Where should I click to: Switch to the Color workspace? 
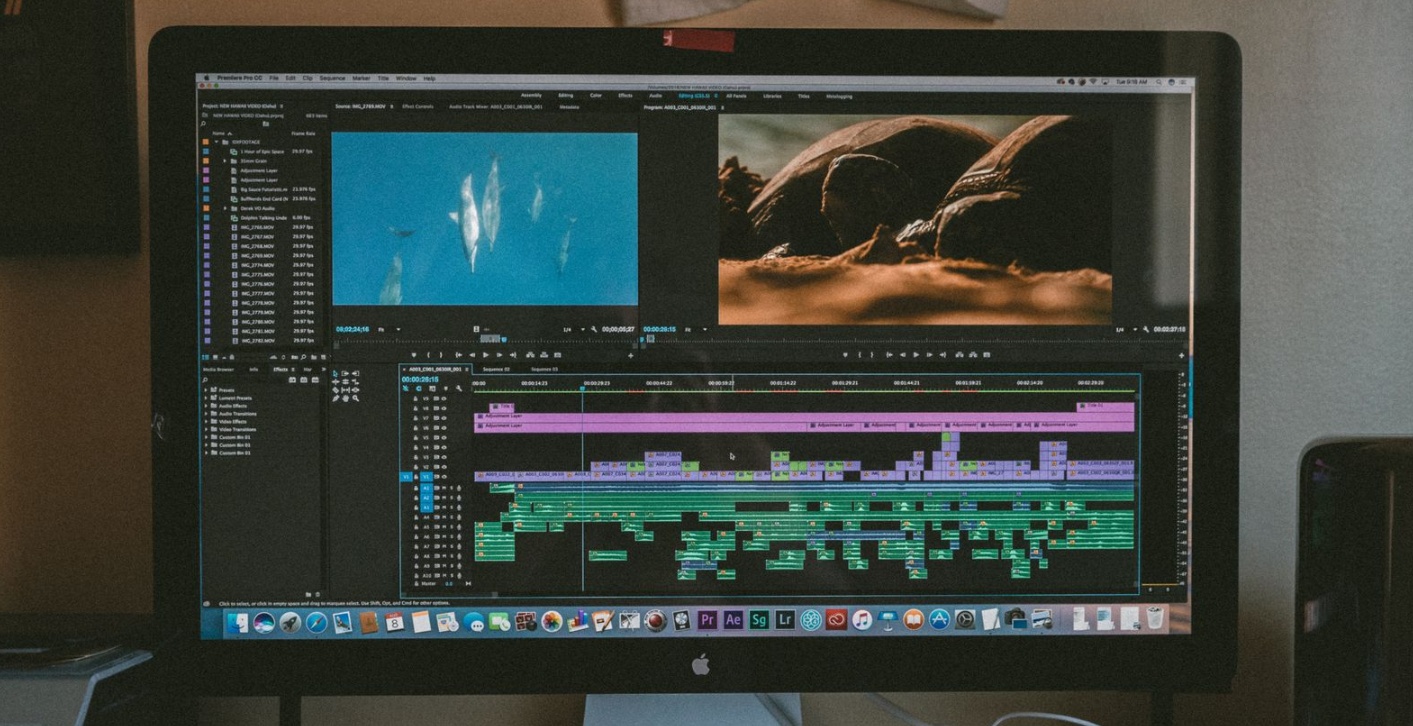(595, 96)
